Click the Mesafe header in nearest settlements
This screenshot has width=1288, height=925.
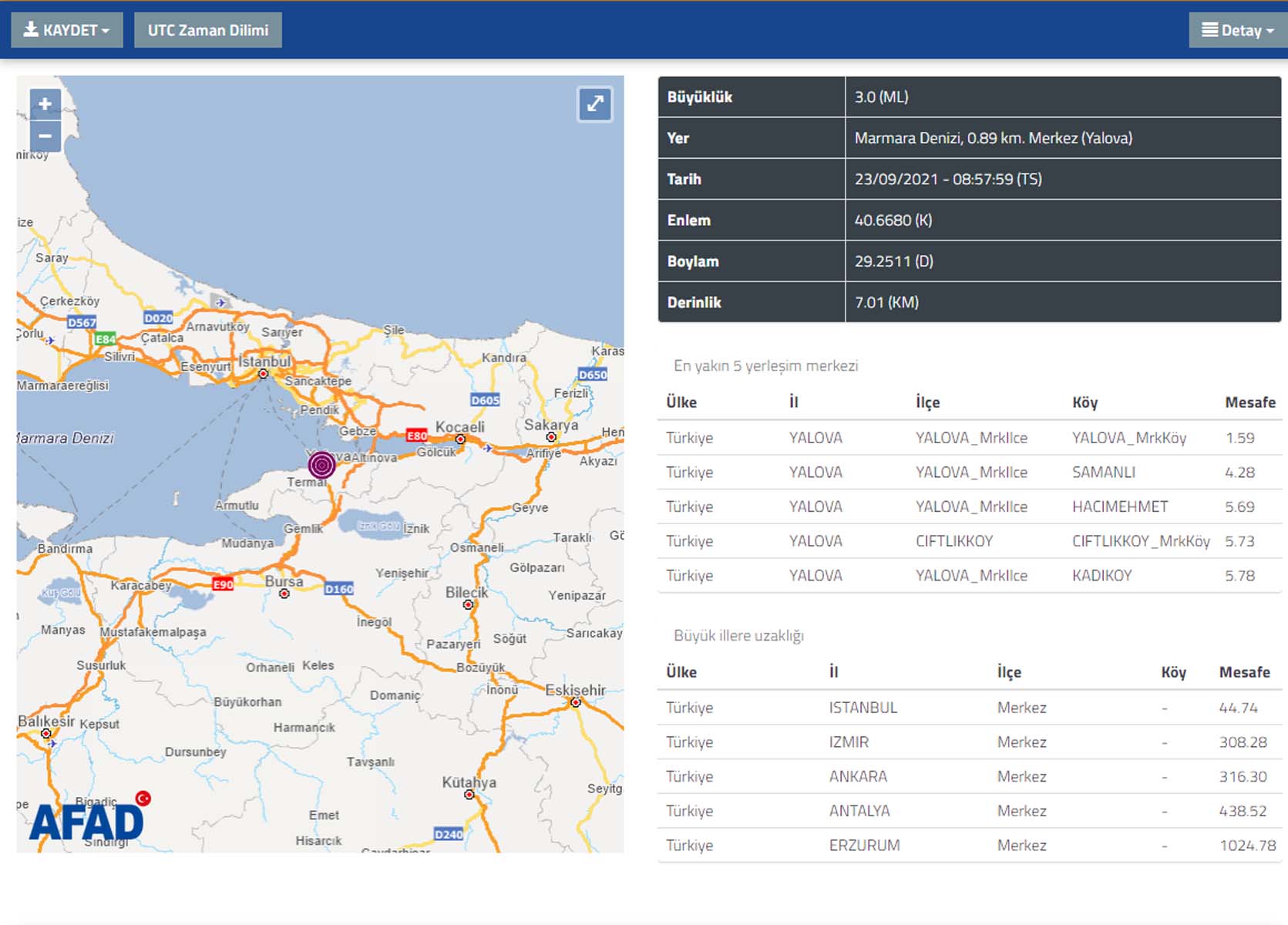(1249, 402)
